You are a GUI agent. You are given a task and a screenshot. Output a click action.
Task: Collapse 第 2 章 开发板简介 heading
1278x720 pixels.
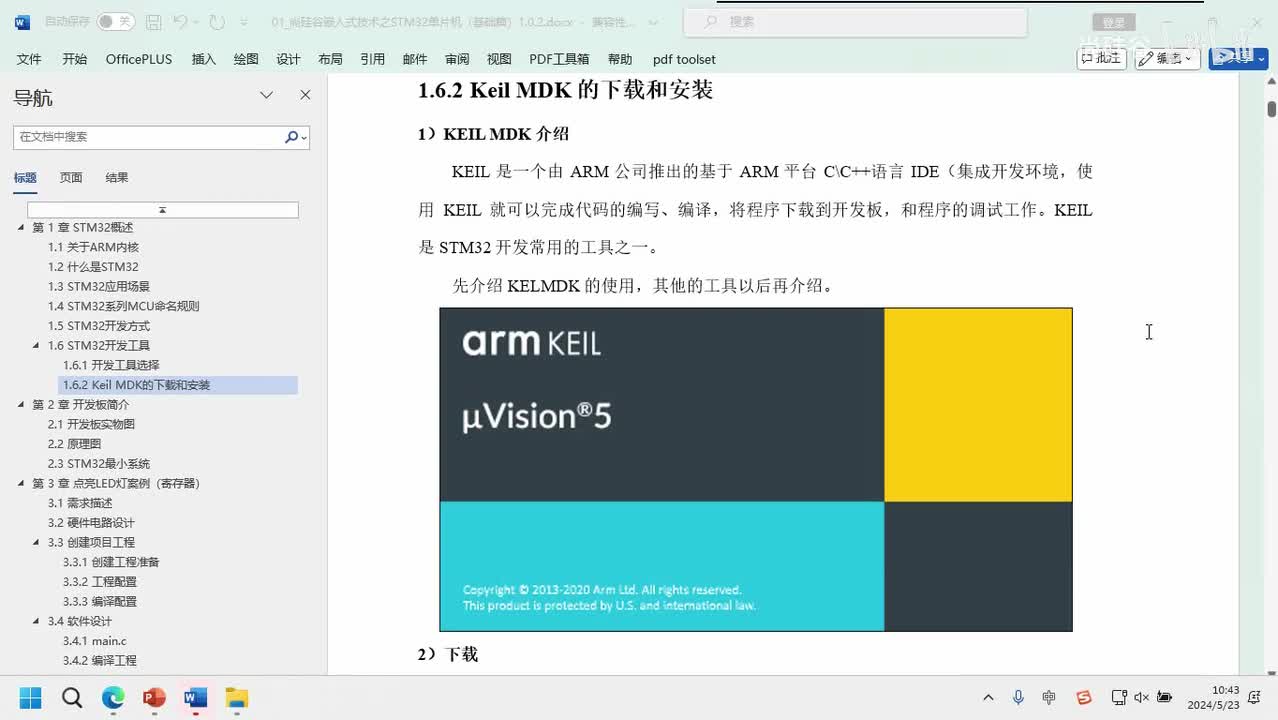pos(21,405)
